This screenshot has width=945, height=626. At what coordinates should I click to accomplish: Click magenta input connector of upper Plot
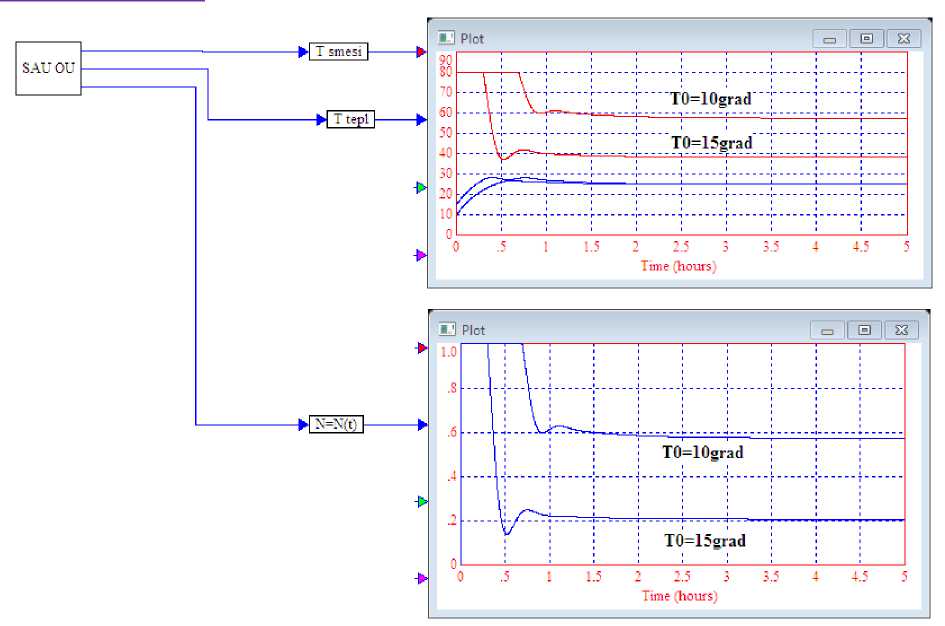pos(421,255)
